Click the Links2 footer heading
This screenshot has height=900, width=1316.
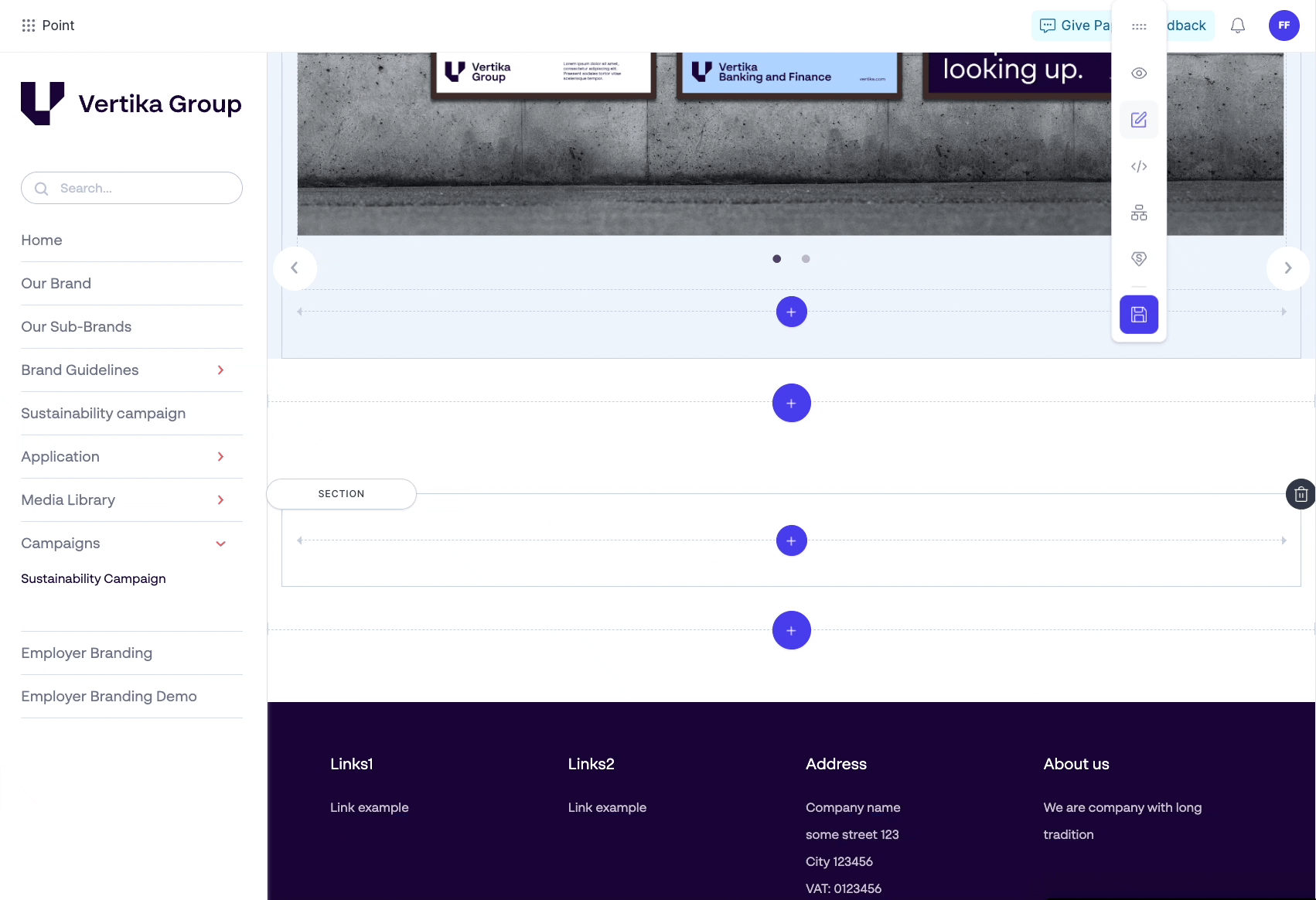[x=592, y=764]
